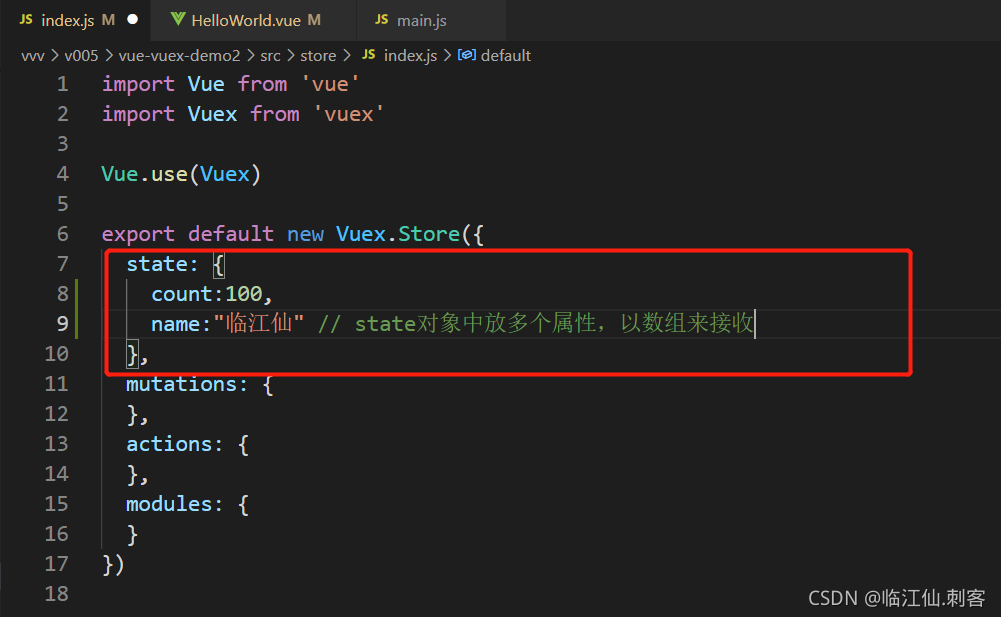Click line number 9 in the gutter
Viewport: 1001px width, 617px height.
tap(62, 324)
